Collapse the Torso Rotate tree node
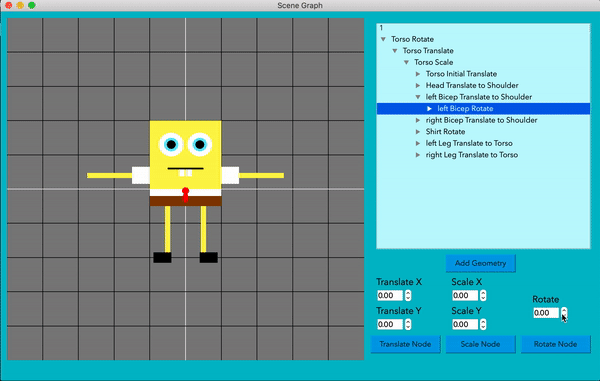The width and height of the screenshot is (600, 381). click(x=383, y=39)
